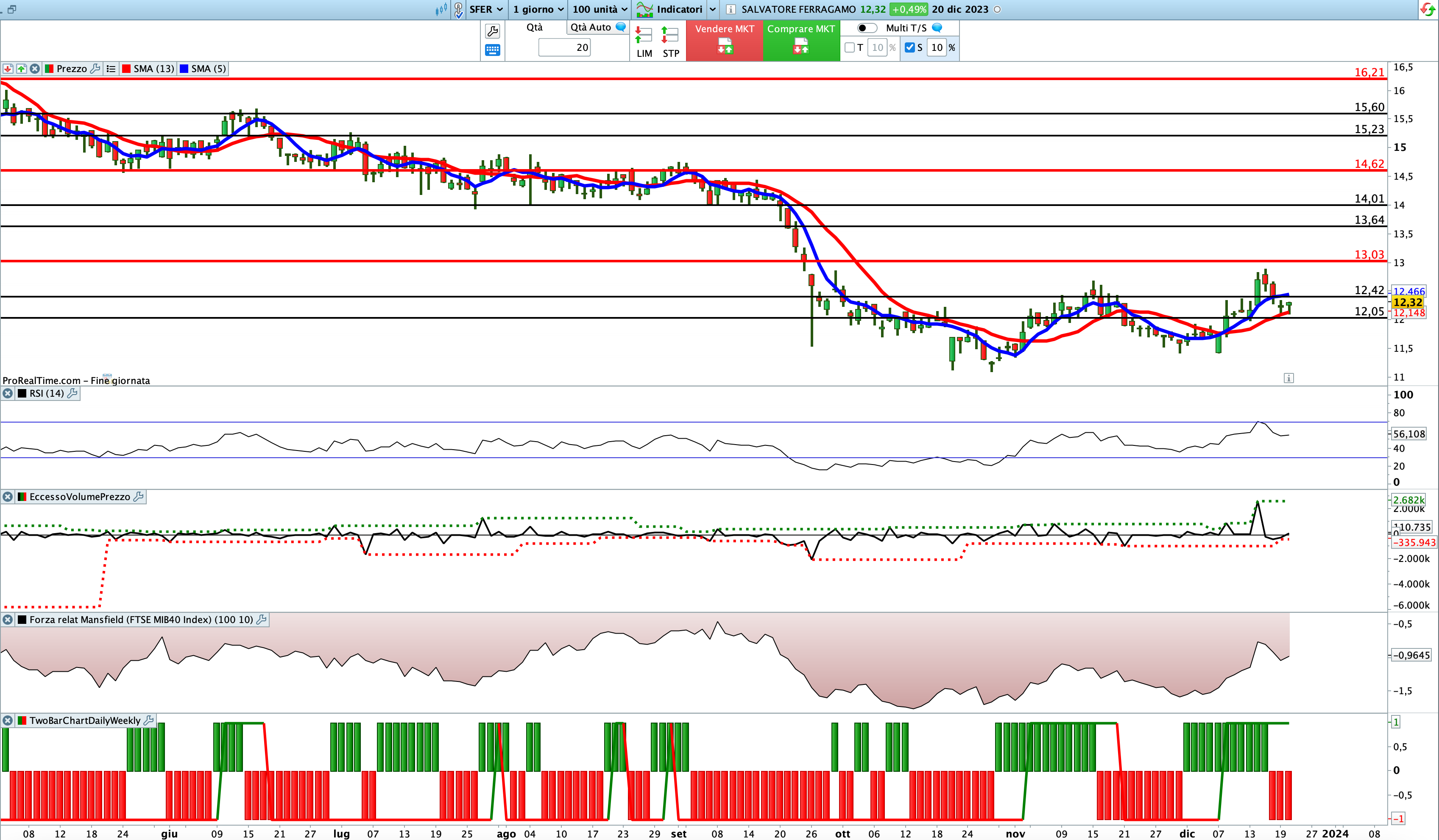The image size is (1439, 840).
Task: Click the 14,62 red level label
Action: click(1369, 164)
